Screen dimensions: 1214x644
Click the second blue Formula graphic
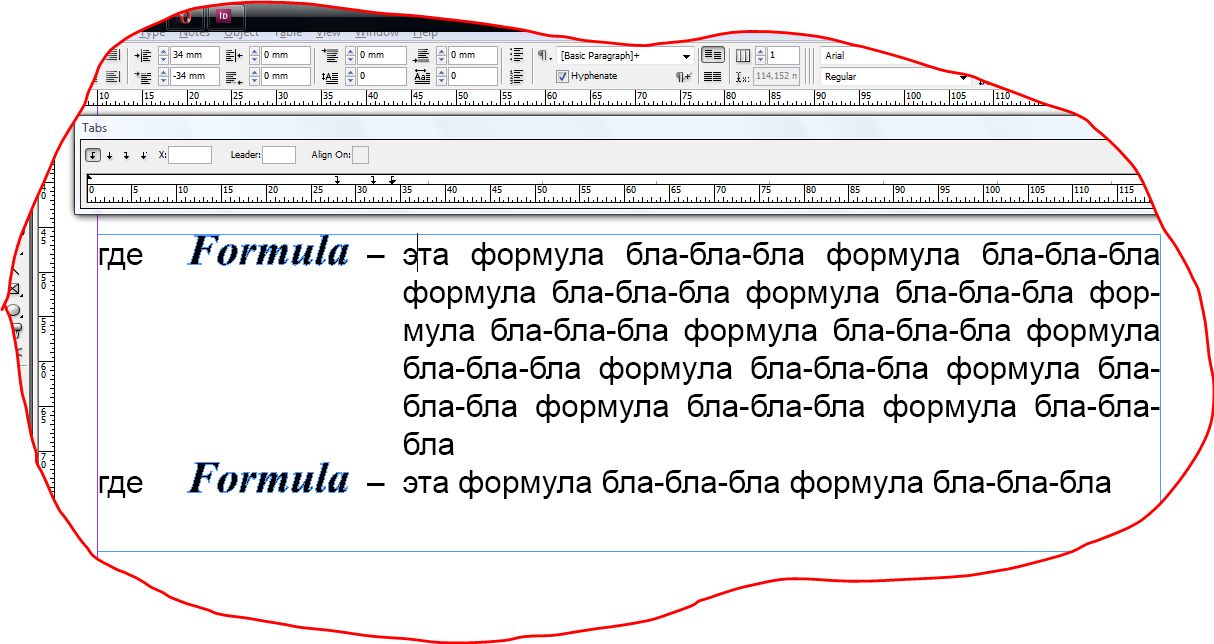268,478
